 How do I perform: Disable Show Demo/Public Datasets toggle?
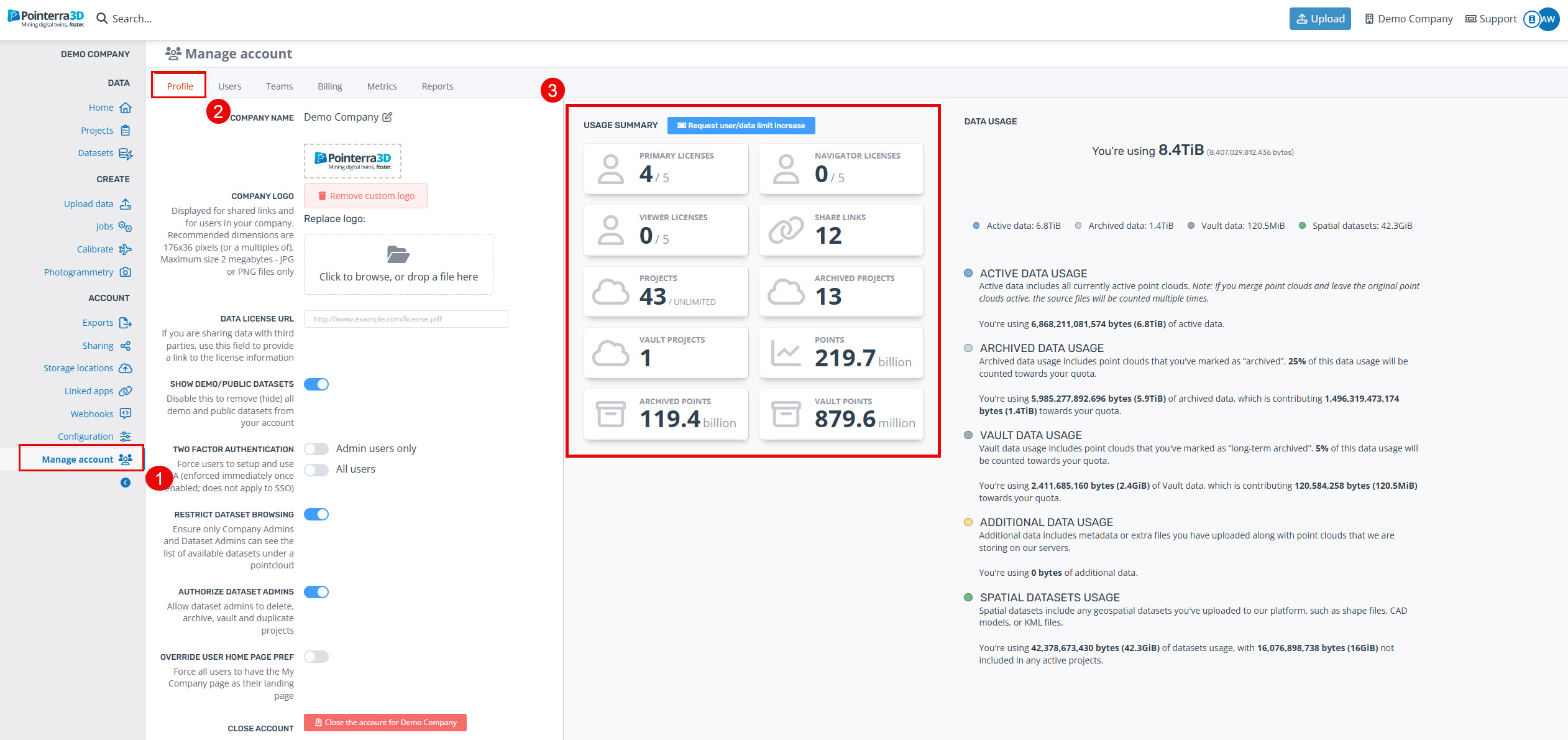(x=316, y=384)
